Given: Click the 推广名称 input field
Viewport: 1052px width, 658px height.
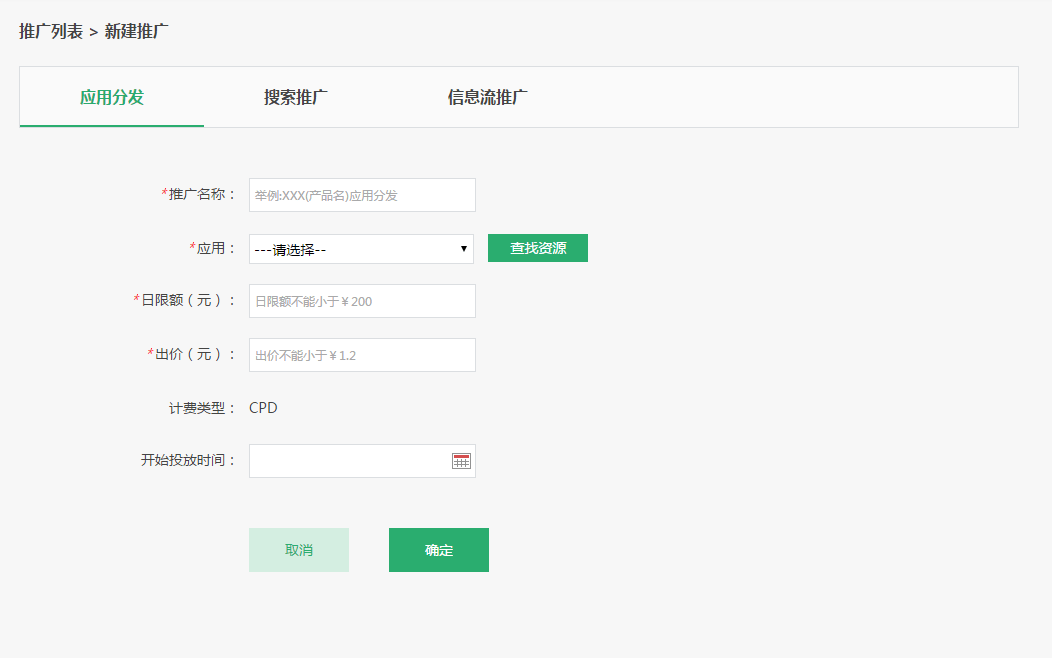Looking at the screenshot, I should tap(362, 194).
